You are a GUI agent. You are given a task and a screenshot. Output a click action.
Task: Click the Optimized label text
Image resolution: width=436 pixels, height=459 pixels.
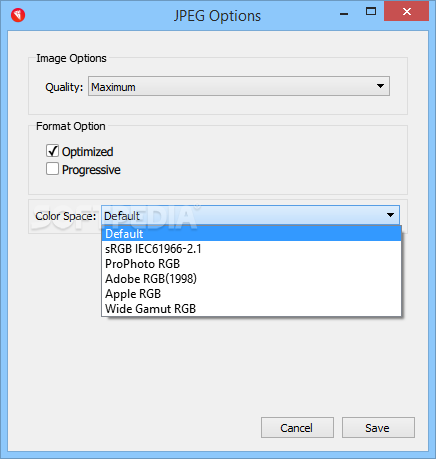click(88, 152)
